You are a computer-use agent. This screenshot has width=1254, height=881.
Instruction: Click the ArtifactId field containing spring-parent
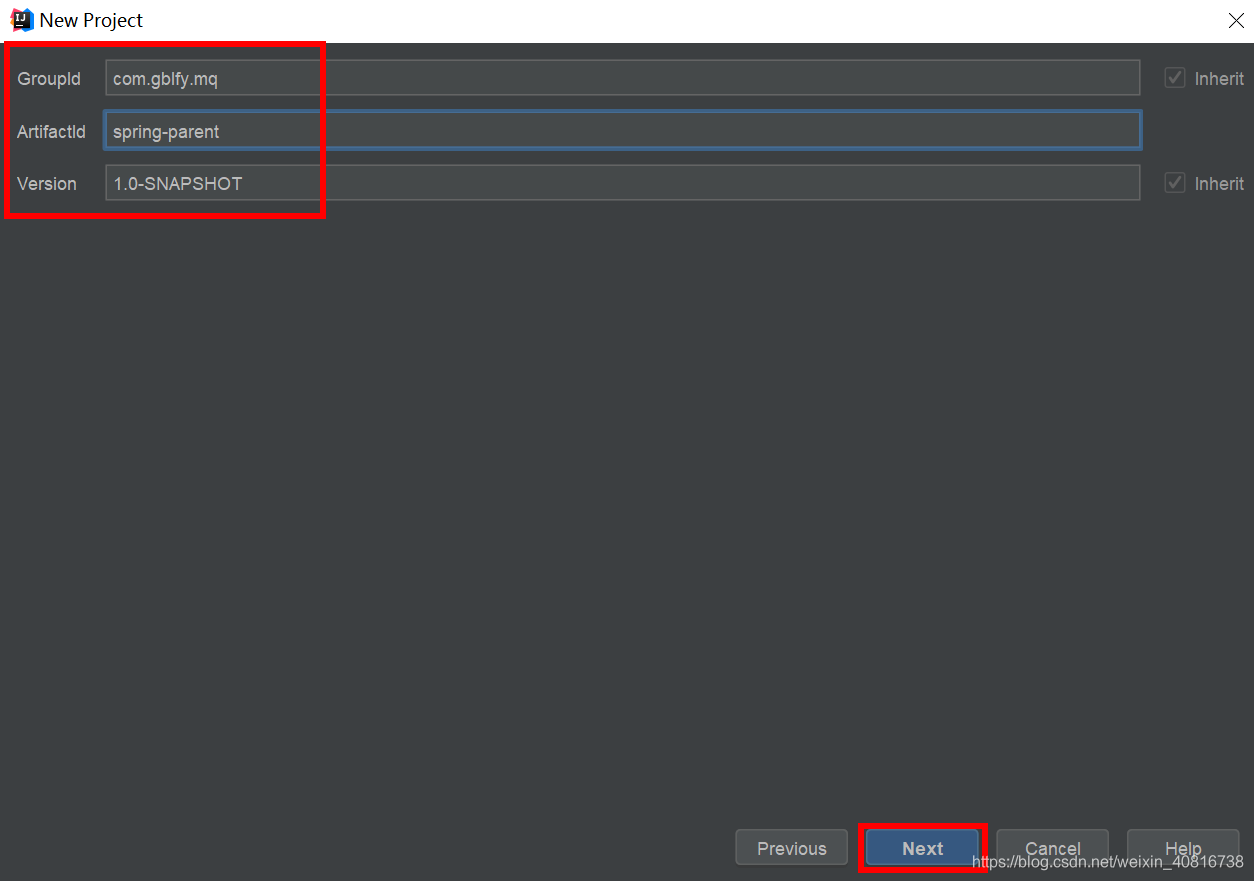[622, 131]
